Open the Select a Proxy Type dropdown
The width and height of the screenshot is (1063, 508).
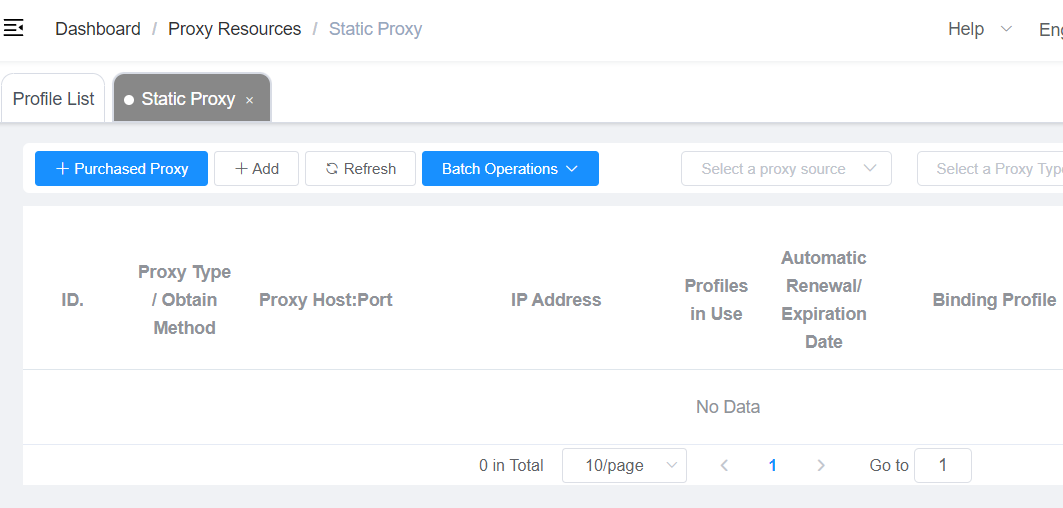pos(990,169)
